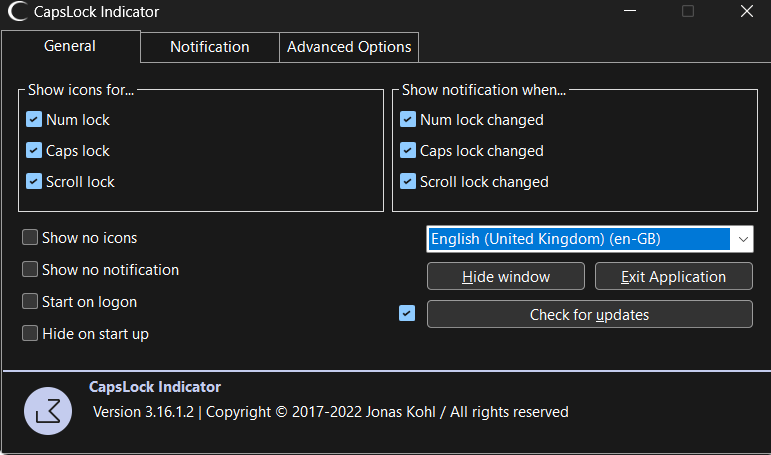Image resolution: width=771 pixels, height=455 pixels.
Task: Click the Jonas Kohl logo icon
Action: (48, 411)
